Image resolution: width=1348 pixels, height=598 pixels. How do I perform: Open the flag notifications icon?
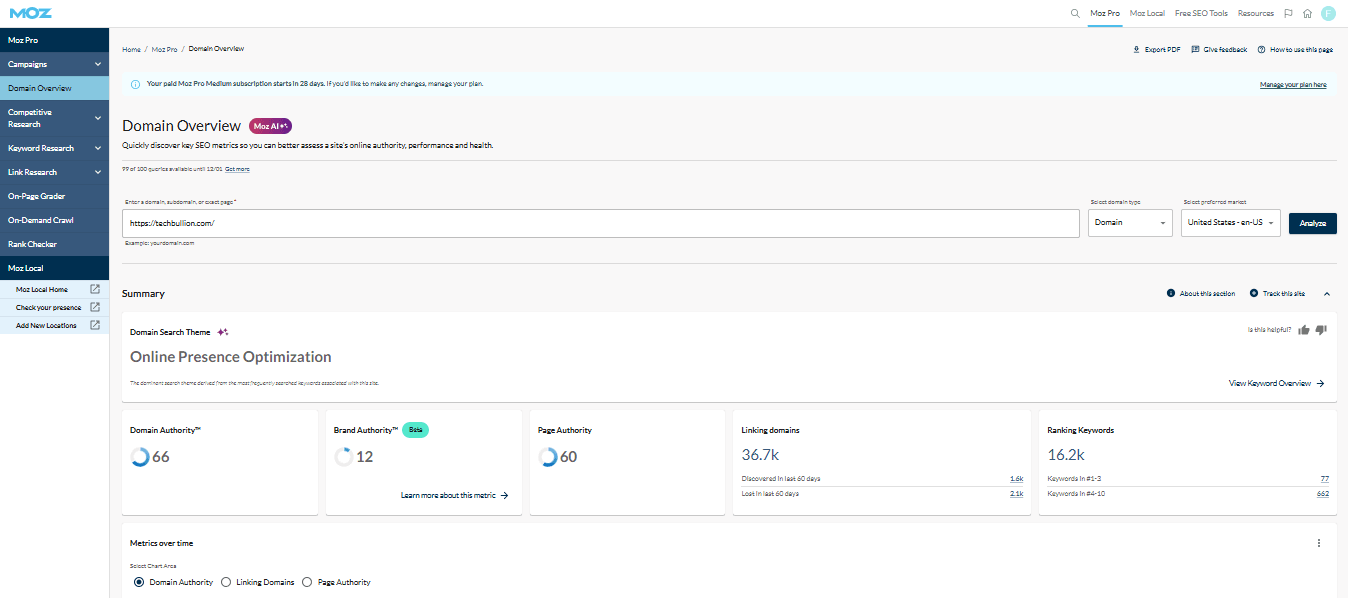coord(1288,13)
